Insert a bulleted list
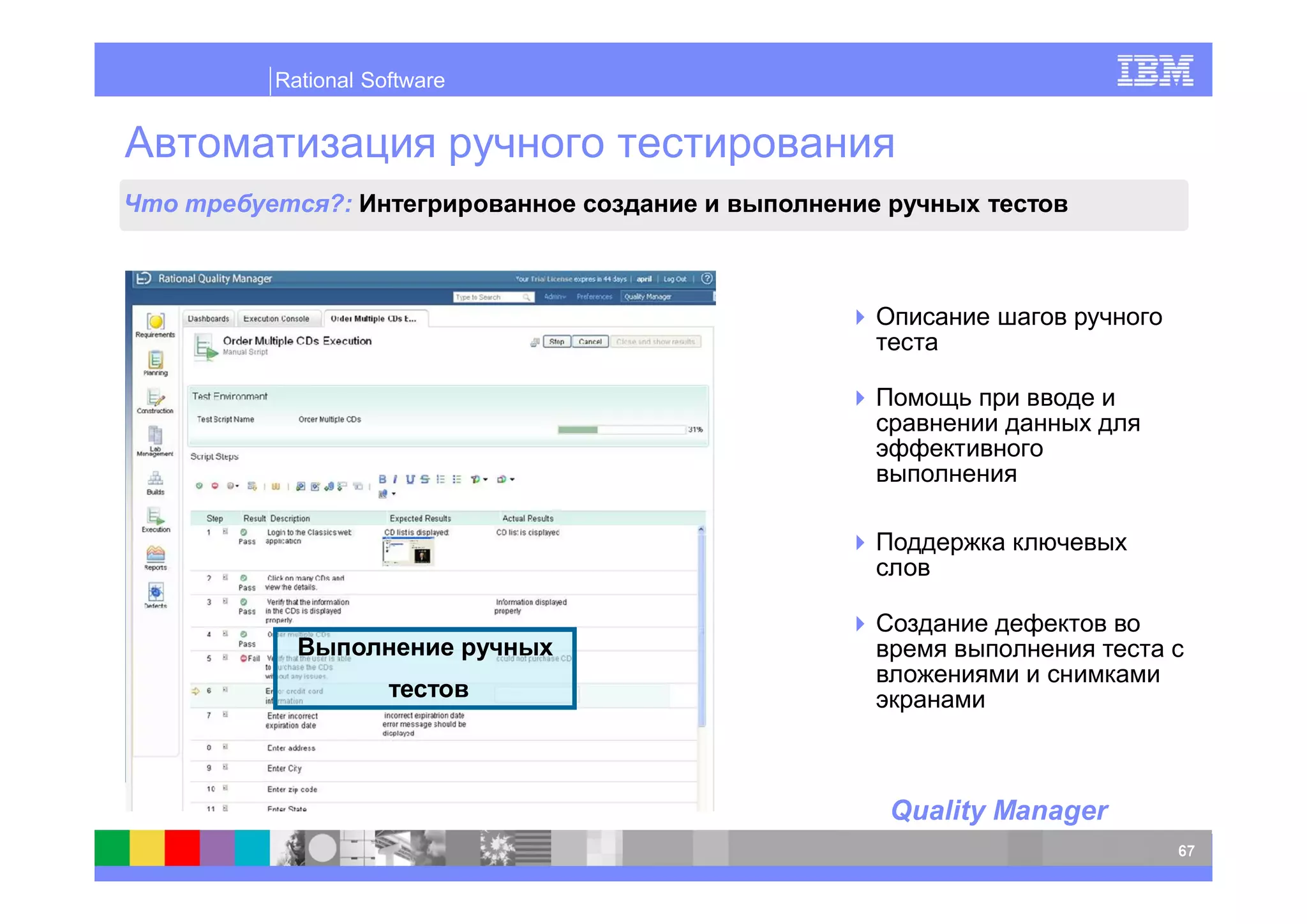 click(x=456, y=479)
